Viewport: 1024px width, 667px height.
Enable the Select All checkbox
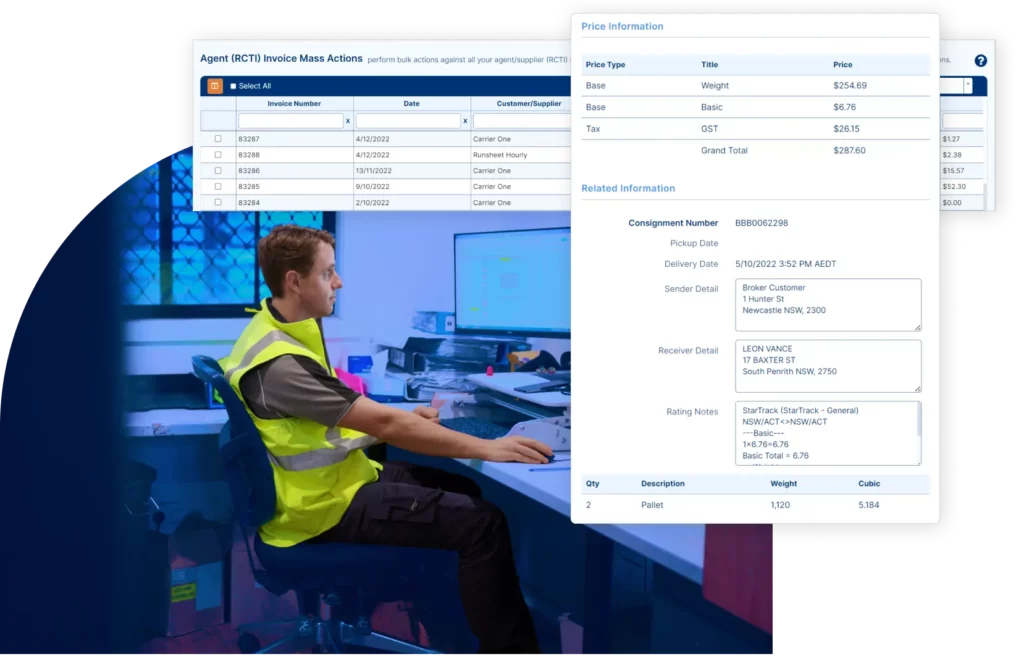click(x=235, y=88)
